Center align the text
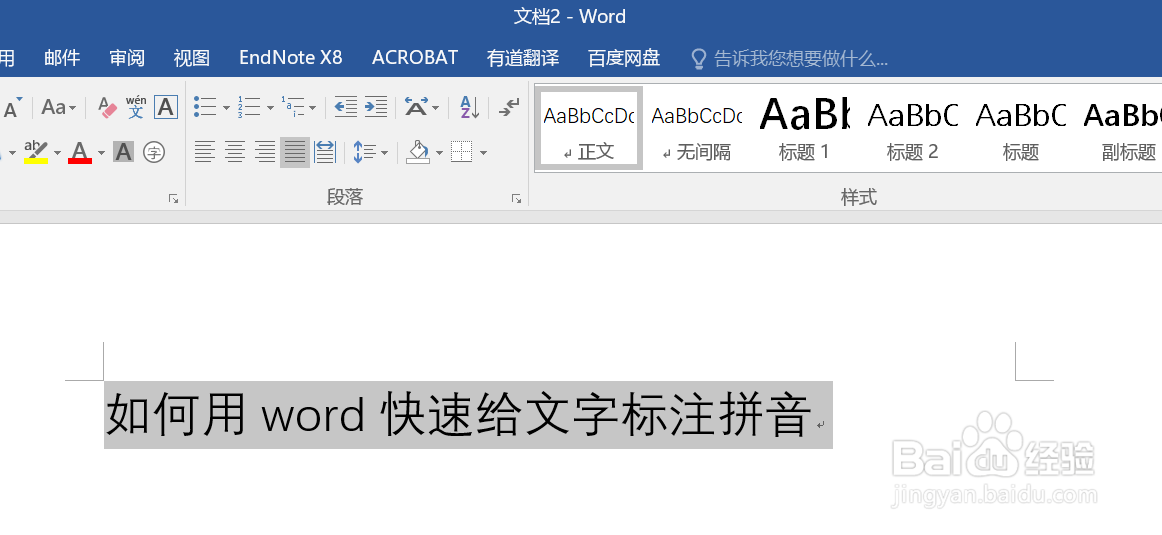The image size is (1162, 535). [235, 153]
